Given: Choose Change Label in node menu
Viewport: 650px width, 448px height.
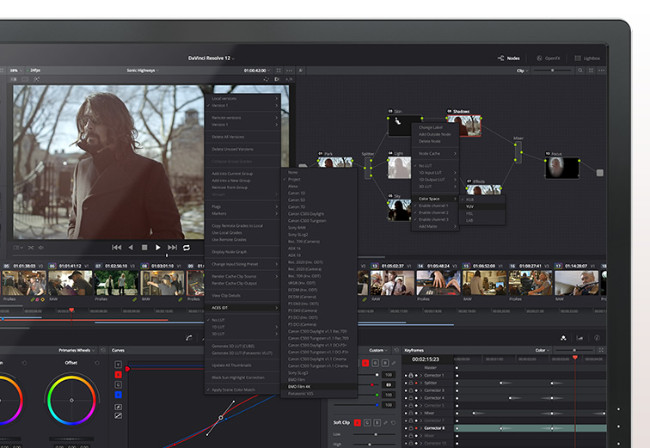Looking at the screenshot, I should (431, 128).
